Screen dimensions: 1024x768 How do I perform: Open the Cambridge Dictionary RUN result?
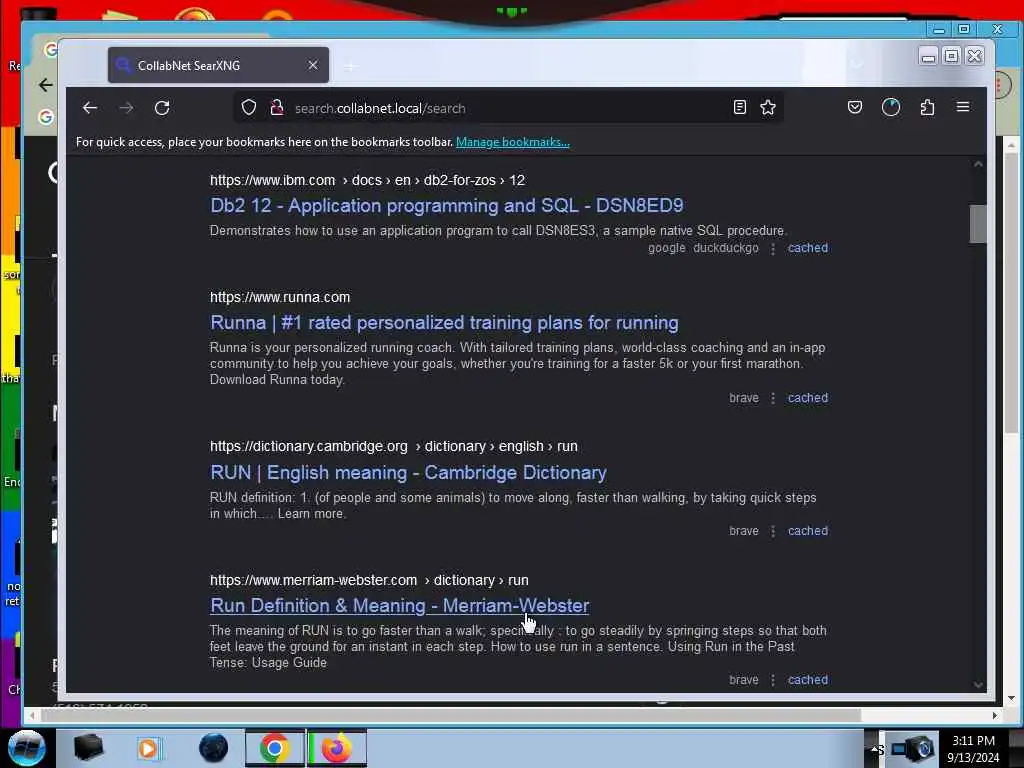tap(408, 472)
